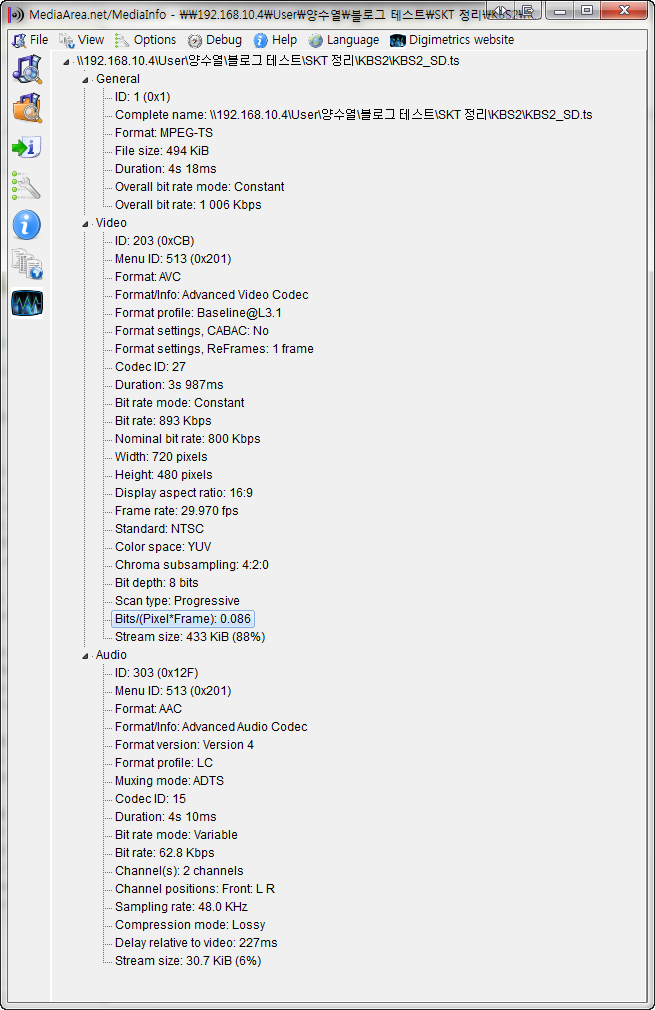Viewport: 655px width, 1010px height.
Task: Select 'Format/Info: Advanced Video Codec' row
Action: pos(212,295)
